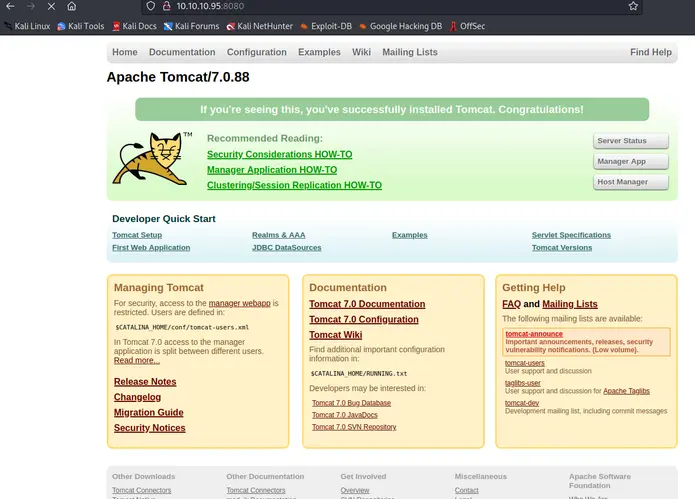Click the insecure connection padlock icon

[x=167, y=6]
